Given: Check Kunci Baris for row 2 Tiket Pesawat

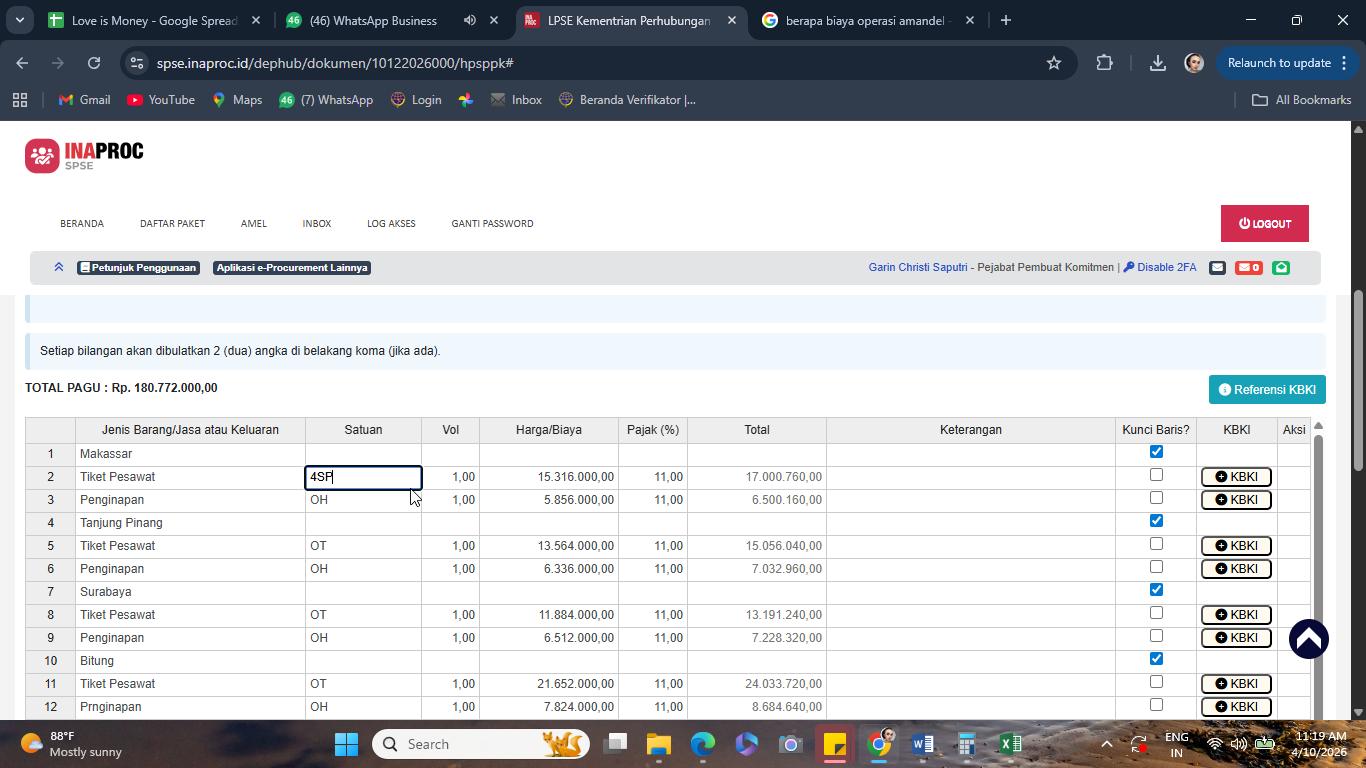Looking at the screenshot, I should [x=1156, y=475].
